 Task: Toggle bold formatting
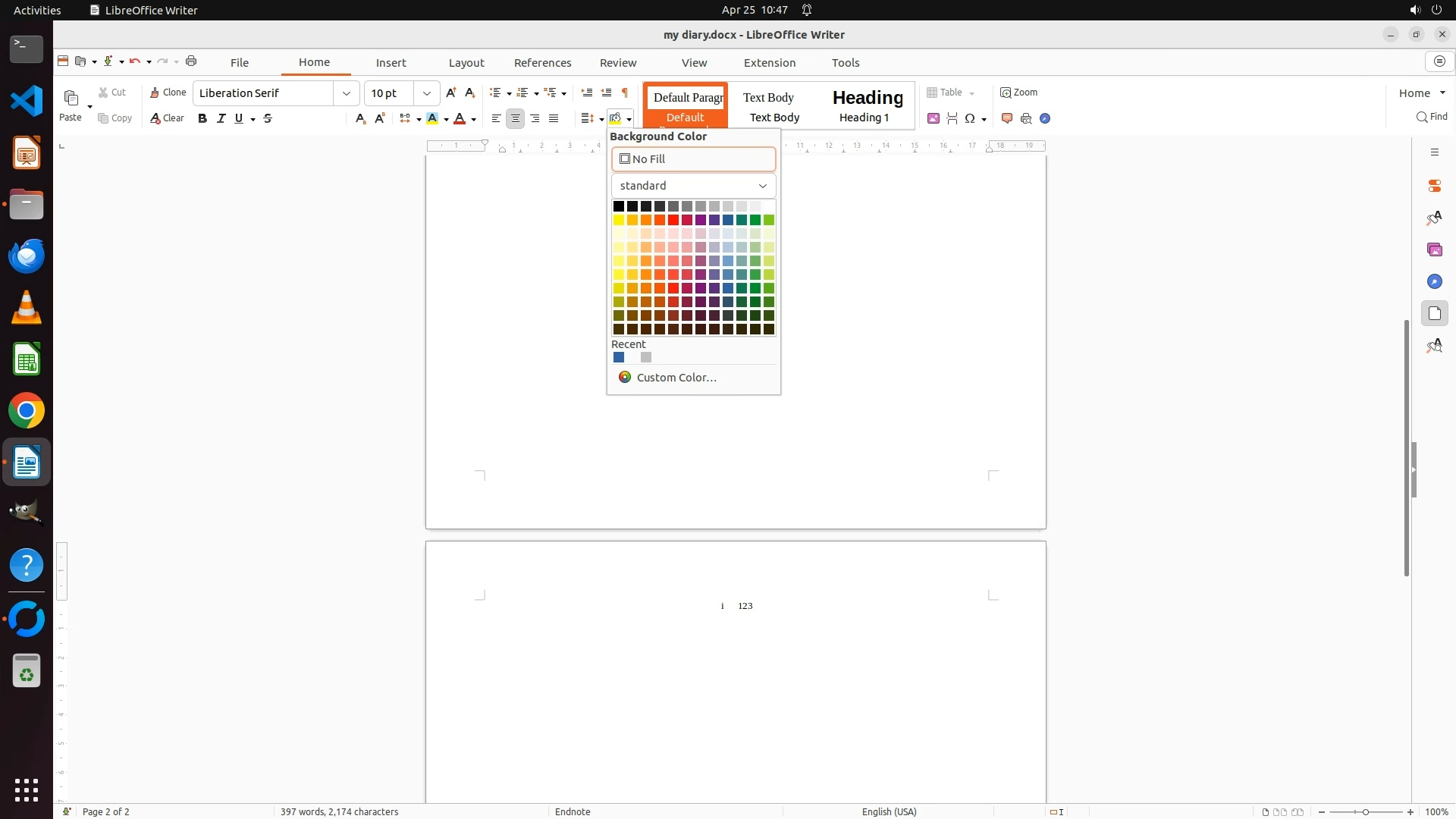tap(202, 118)
